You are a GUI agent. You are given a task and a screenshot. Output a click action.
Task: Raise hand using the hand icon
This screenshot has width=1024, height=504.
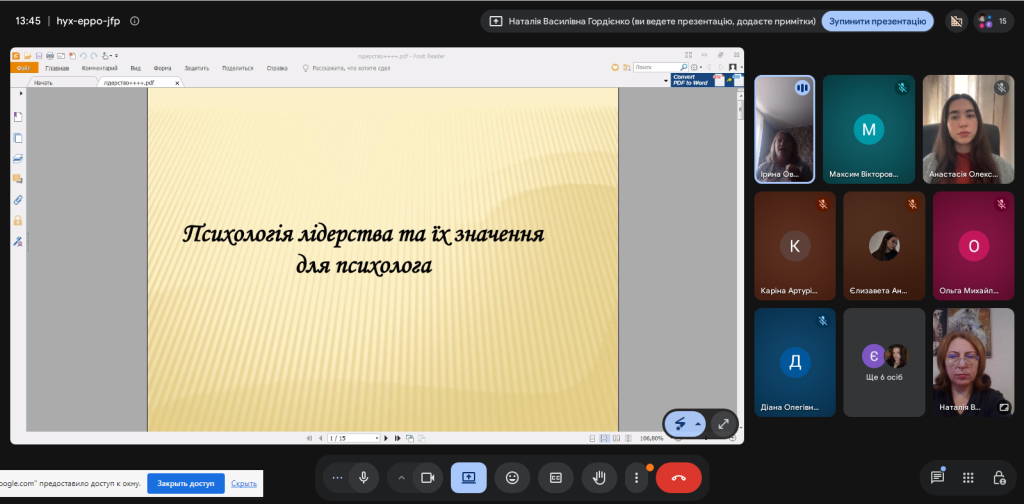click(x=599, y=478)
